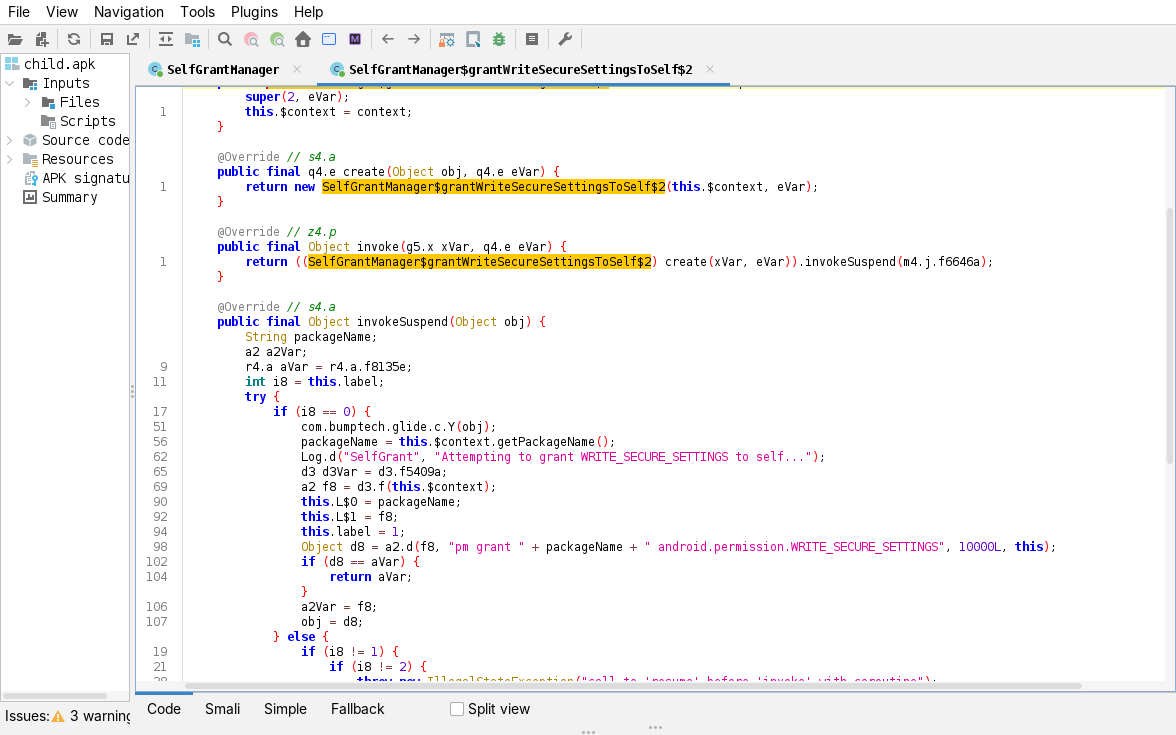Collapse the Inputs tree node
Image resolution: width=1176 pixels, height=735 pixels.
tap(10, 83)
